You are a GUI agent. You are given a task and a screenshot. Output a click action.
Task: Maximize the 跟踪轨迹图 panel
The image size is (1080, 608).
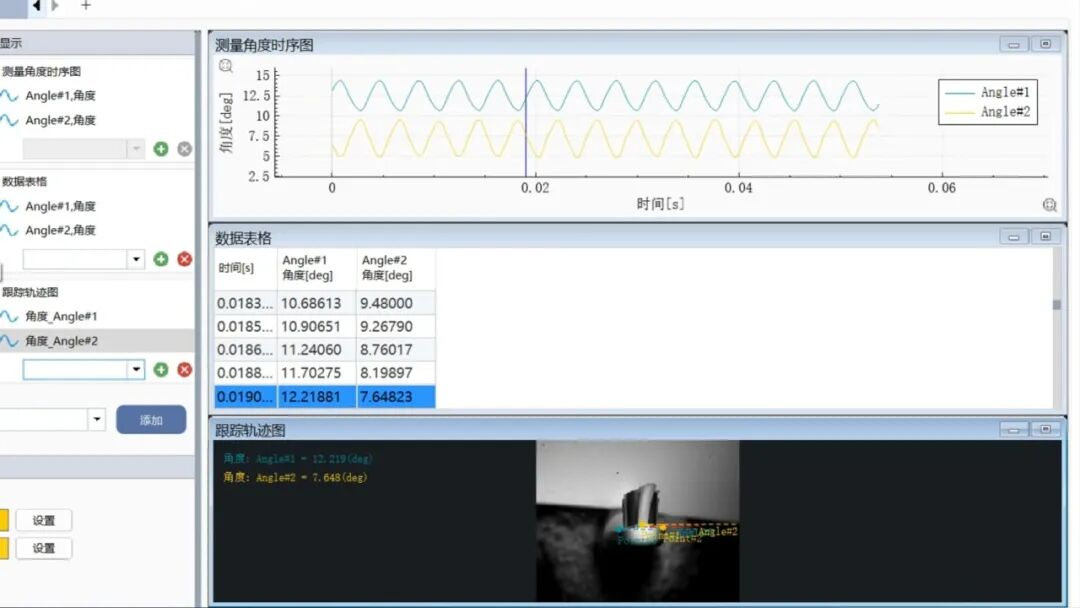click(x=1045, y=430)
